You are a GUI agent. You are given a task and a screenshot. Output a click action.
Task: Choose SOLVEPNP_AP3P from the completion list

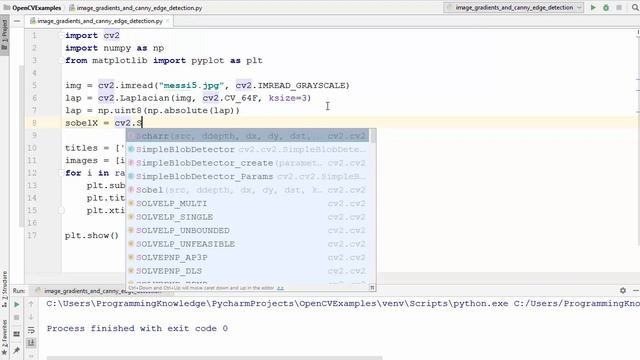[x=247, y=257]
